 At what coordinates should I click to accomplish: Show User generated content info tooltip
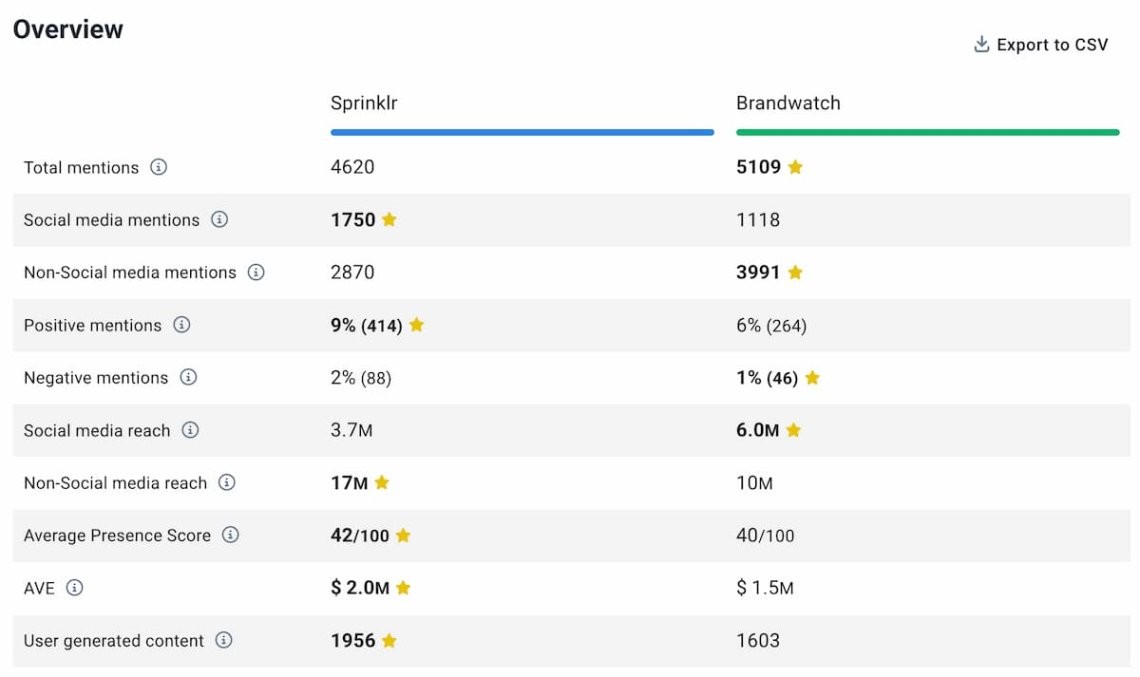click(x=224, y=640)
